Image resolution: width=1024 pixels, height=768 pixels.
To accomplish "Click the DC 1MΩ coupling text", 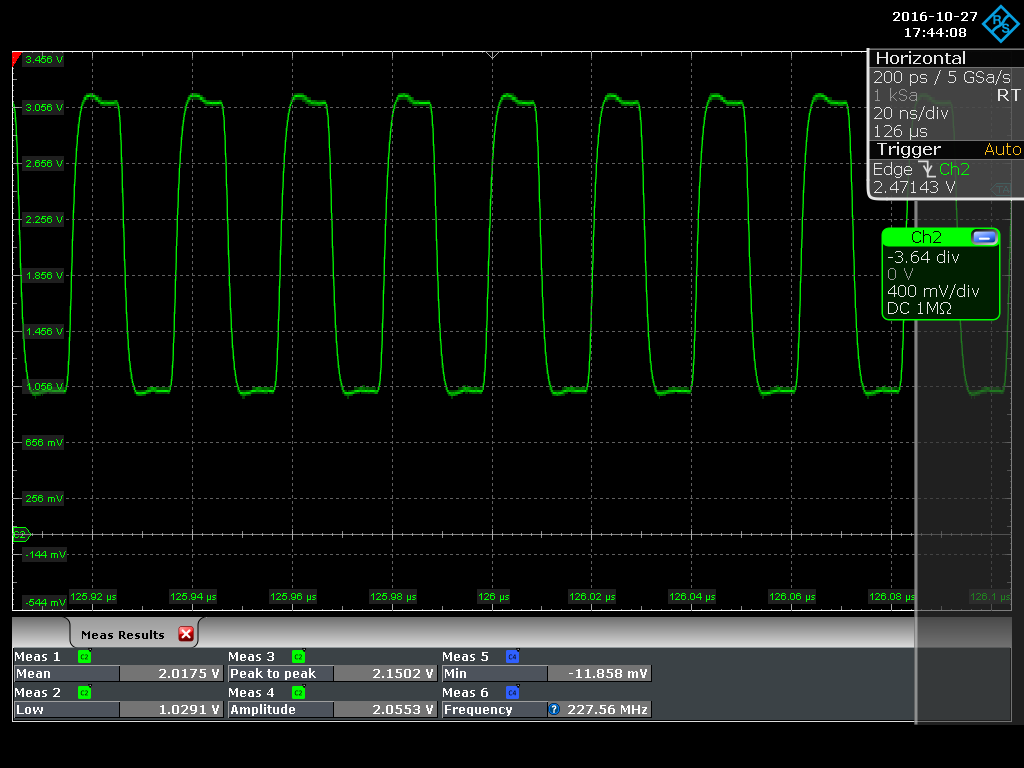I will point(919,308).
